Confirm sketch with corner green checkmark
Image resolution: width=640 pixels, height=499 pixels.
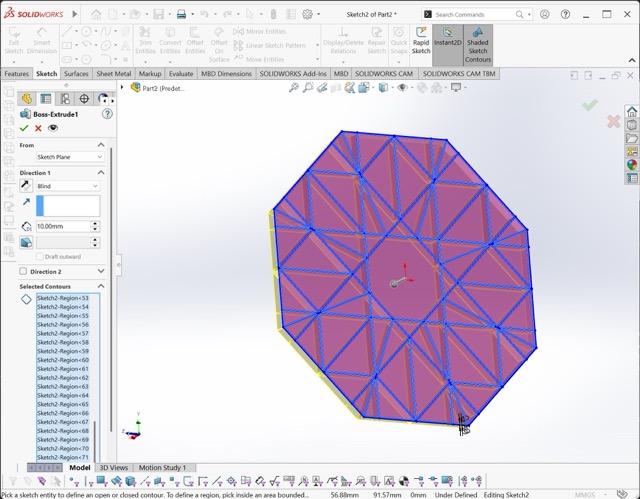click(x=590, y=105)
